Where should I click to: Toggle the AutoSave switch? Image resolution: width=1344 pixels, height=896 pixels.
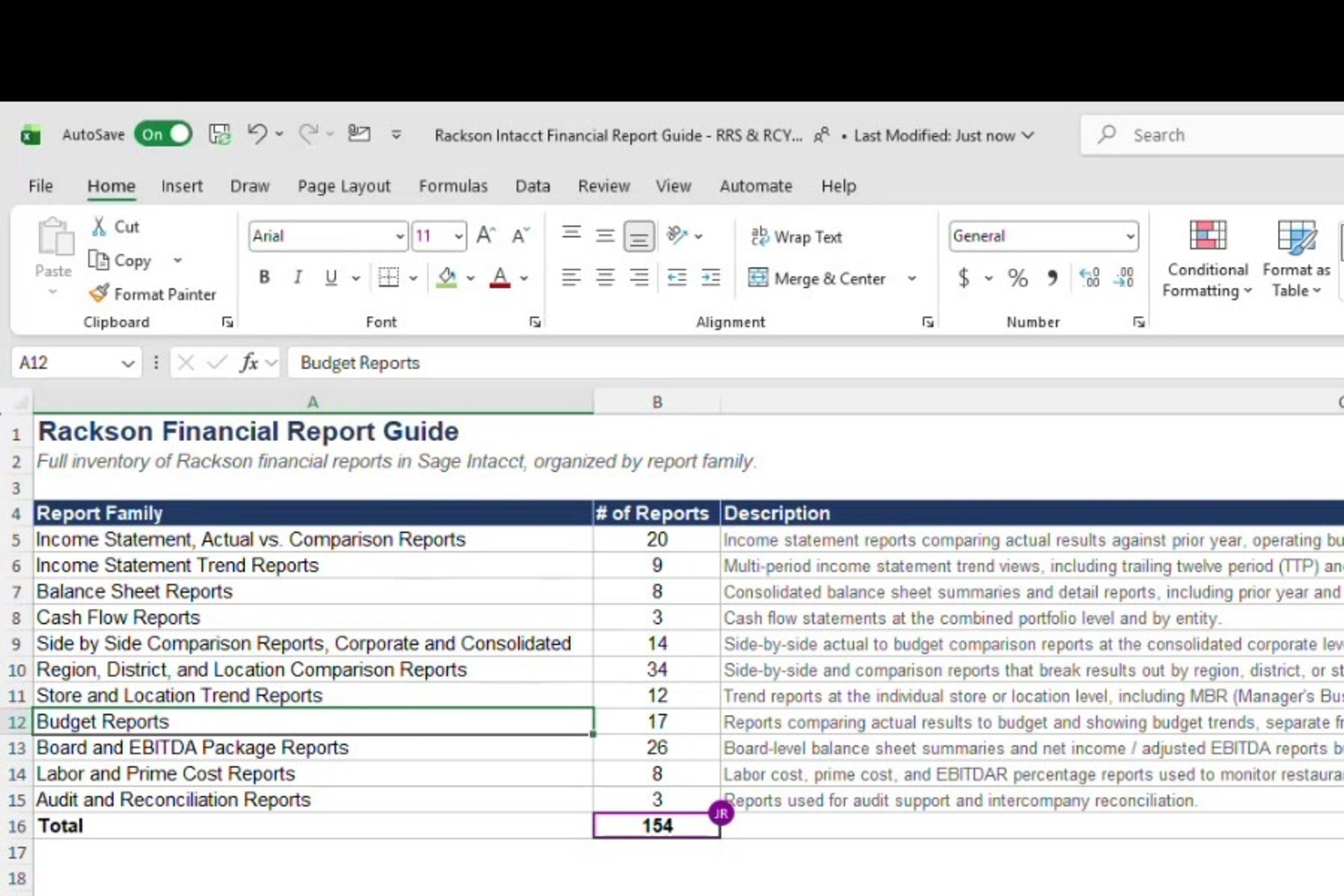pyautogui.click(x=163, y=134)
